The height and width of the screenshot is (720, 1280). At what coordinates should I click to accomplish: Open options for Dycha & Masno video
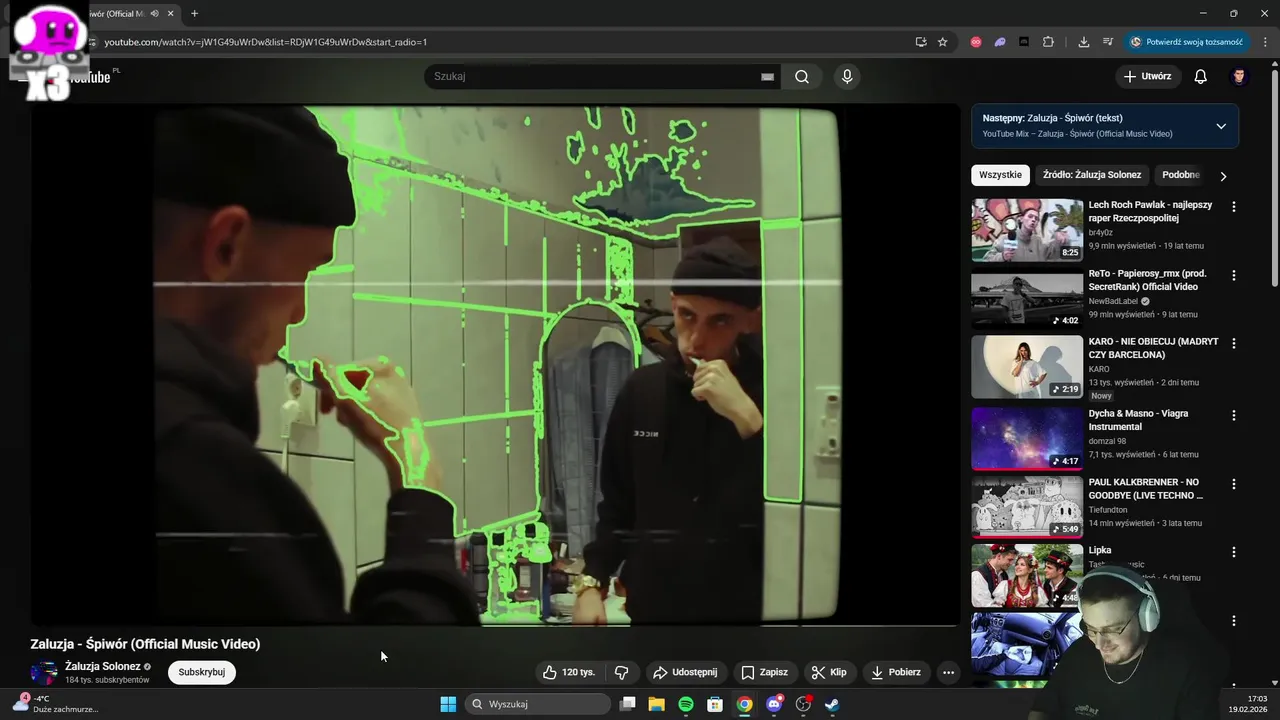click(x=1233, y=415)
